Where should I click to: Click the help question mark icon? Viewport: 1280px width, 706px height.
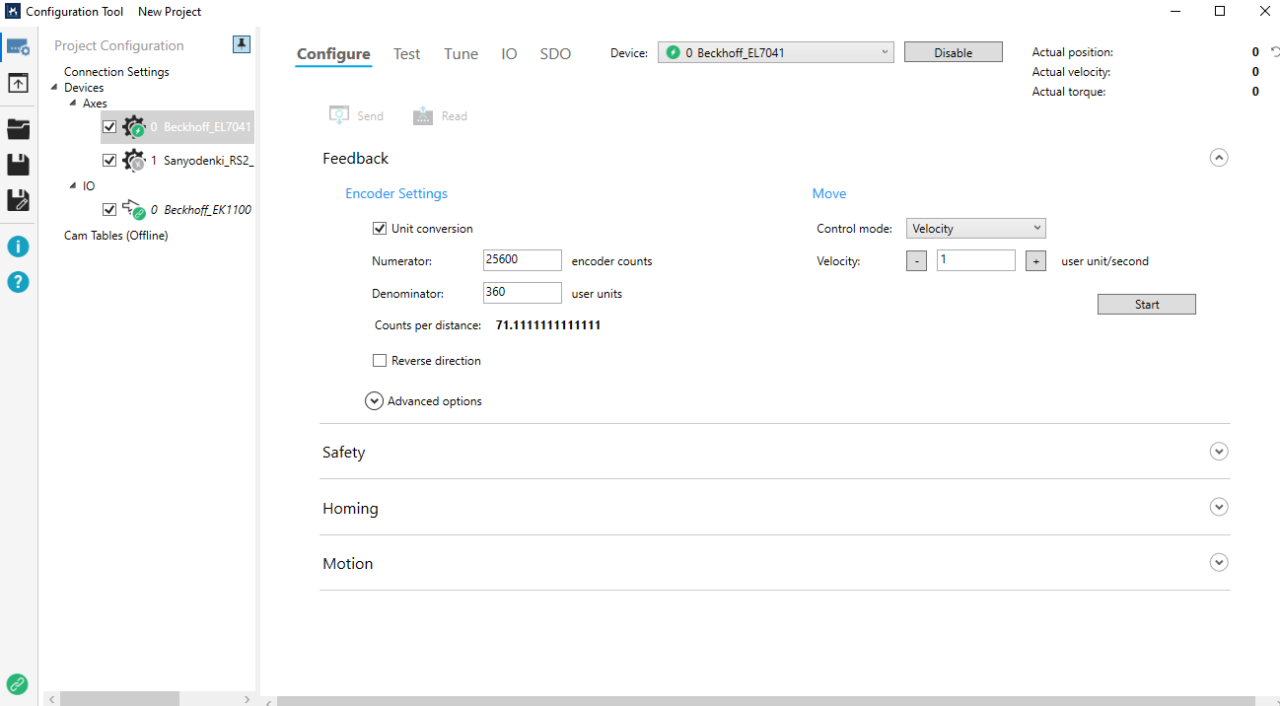click(18, 282)
